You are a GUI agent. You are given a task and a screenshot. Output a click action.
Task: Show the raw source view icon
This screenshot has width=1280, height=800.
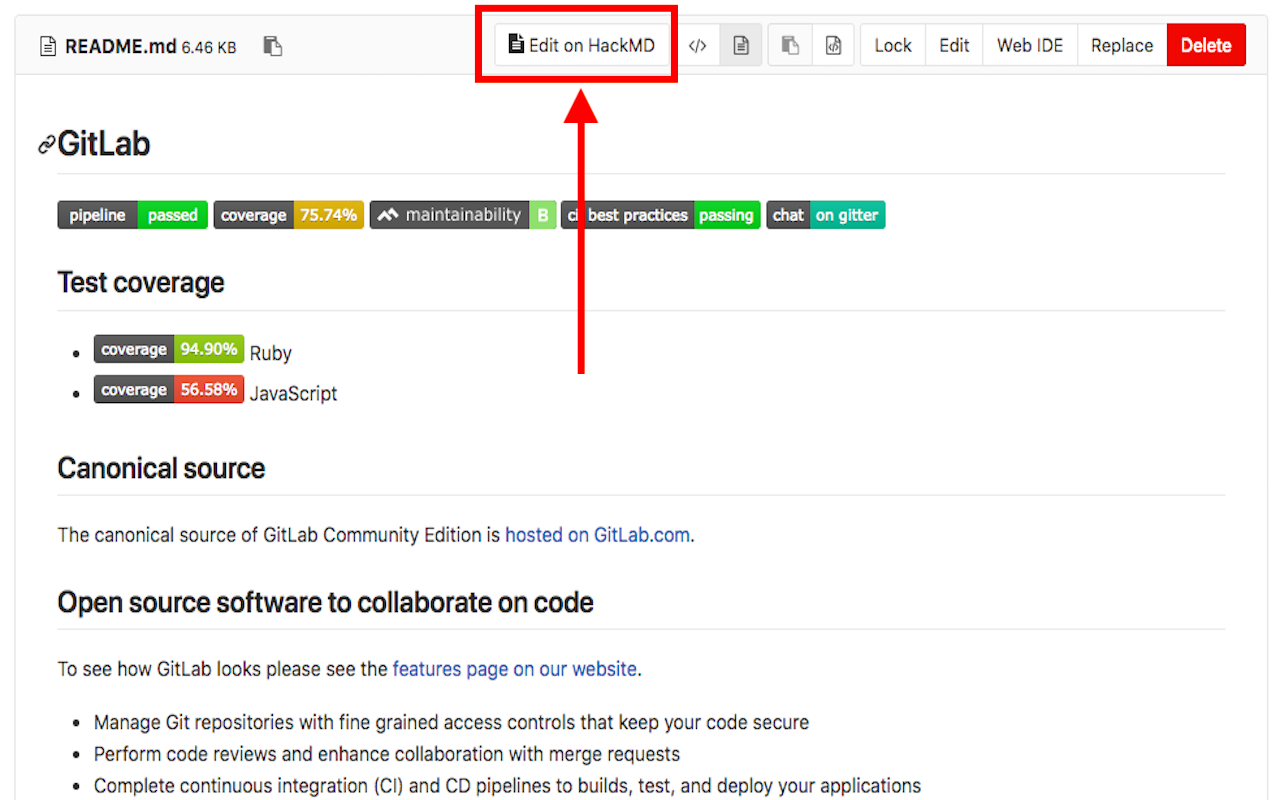(698, 45)
